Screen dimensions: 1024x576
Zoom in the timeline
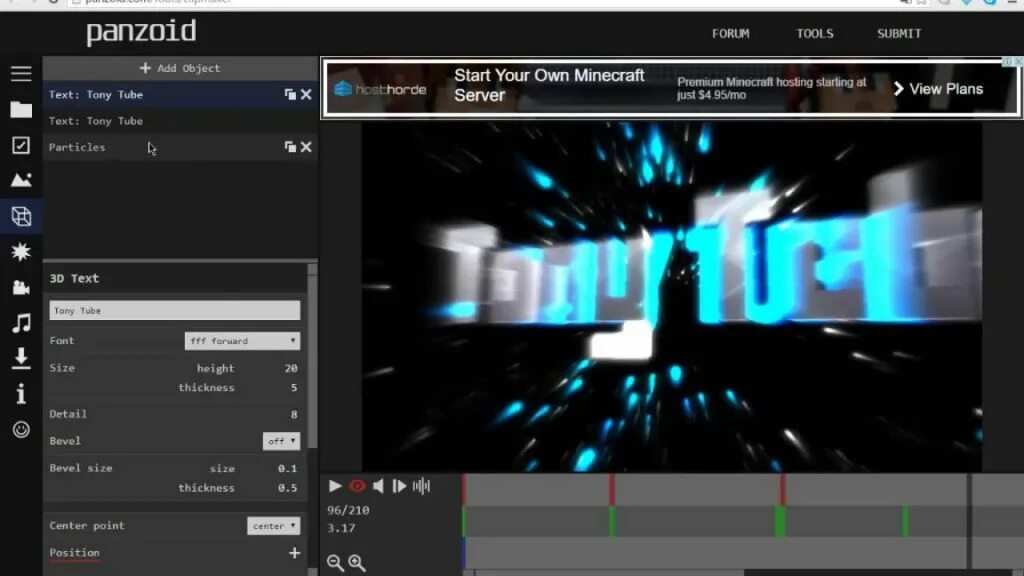357,562
